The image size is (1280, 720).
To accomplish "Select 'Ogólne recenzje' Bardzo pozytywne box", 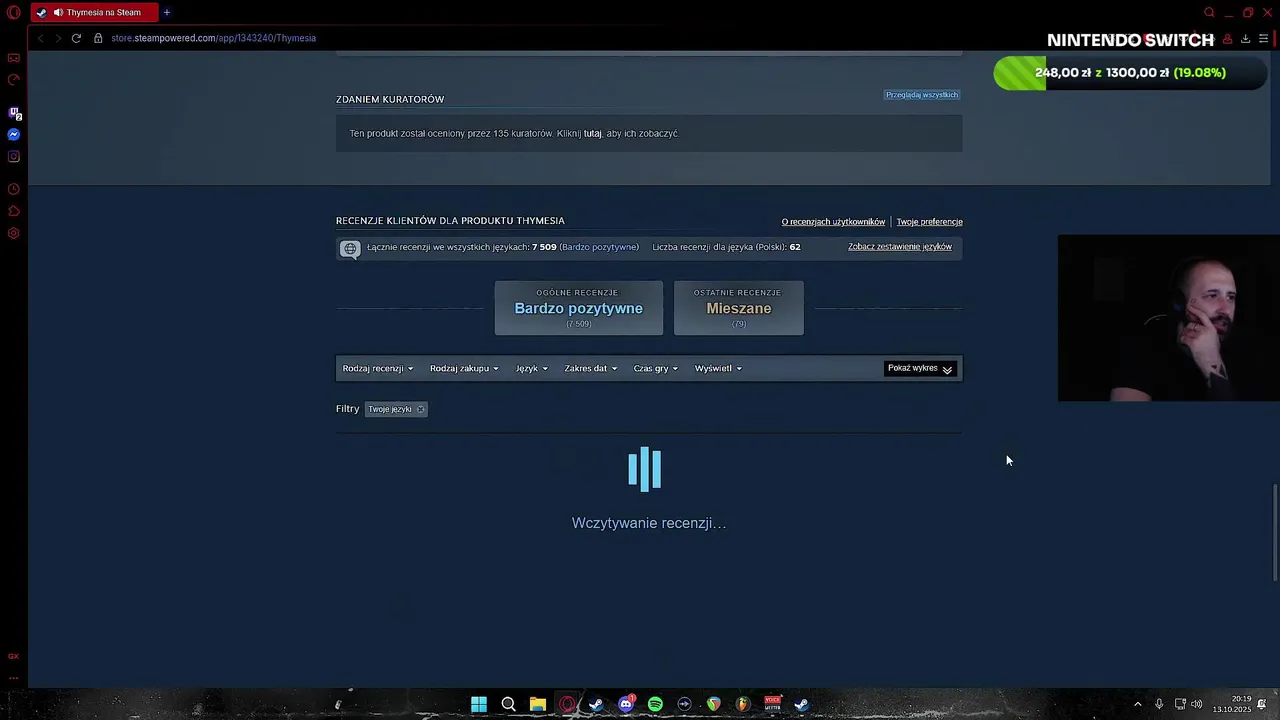I will (x=579, y=308).
